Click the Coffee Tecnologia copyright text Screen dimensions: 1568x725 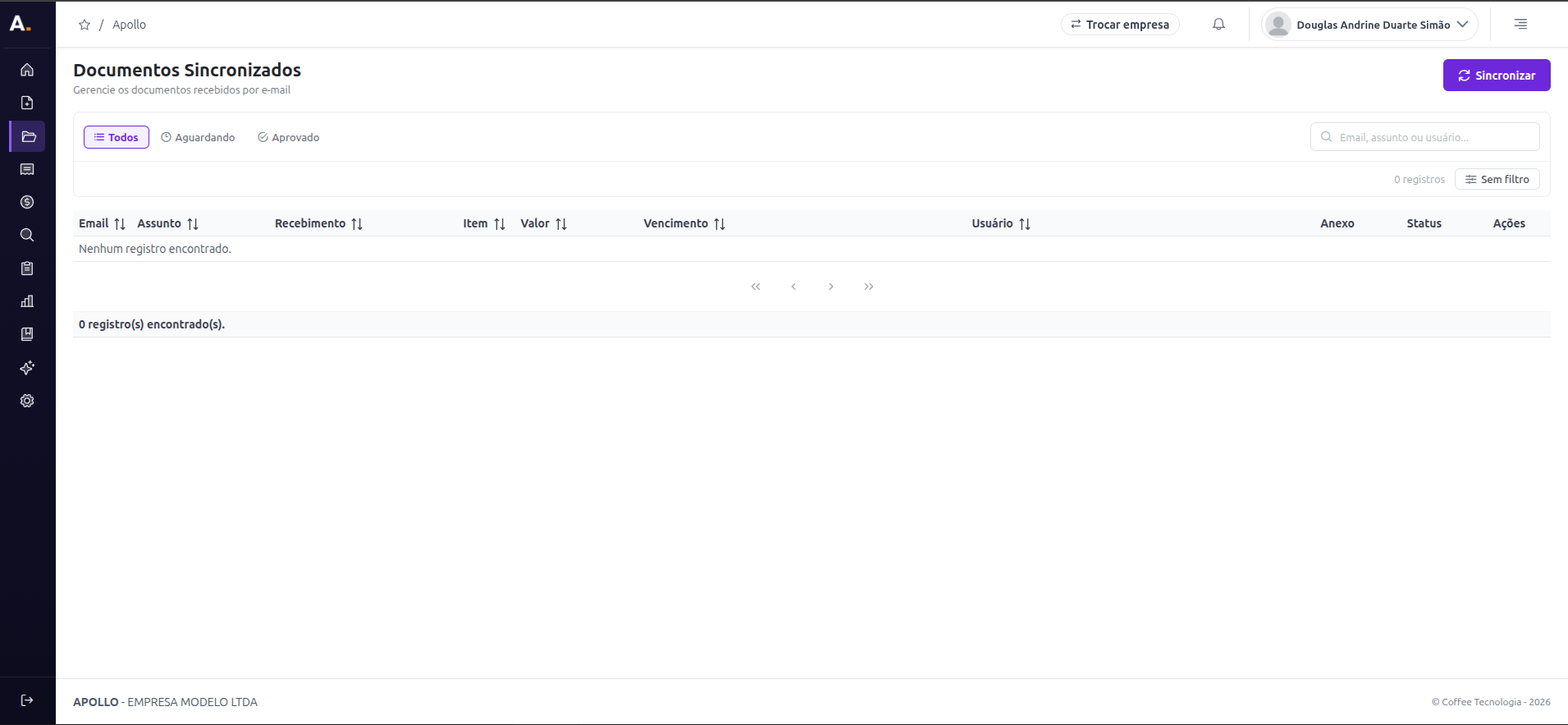(1491, 702)
